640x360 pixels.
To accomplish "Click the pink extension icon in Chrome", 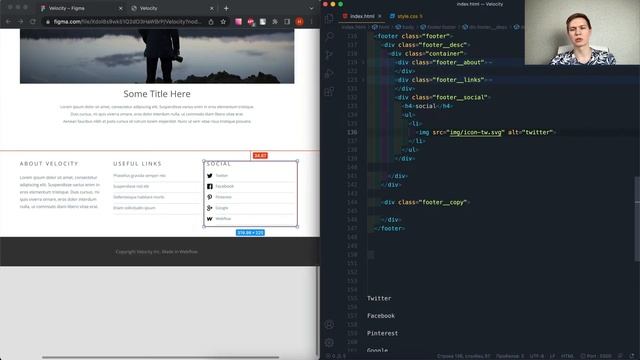I will [x=238, y=22].
